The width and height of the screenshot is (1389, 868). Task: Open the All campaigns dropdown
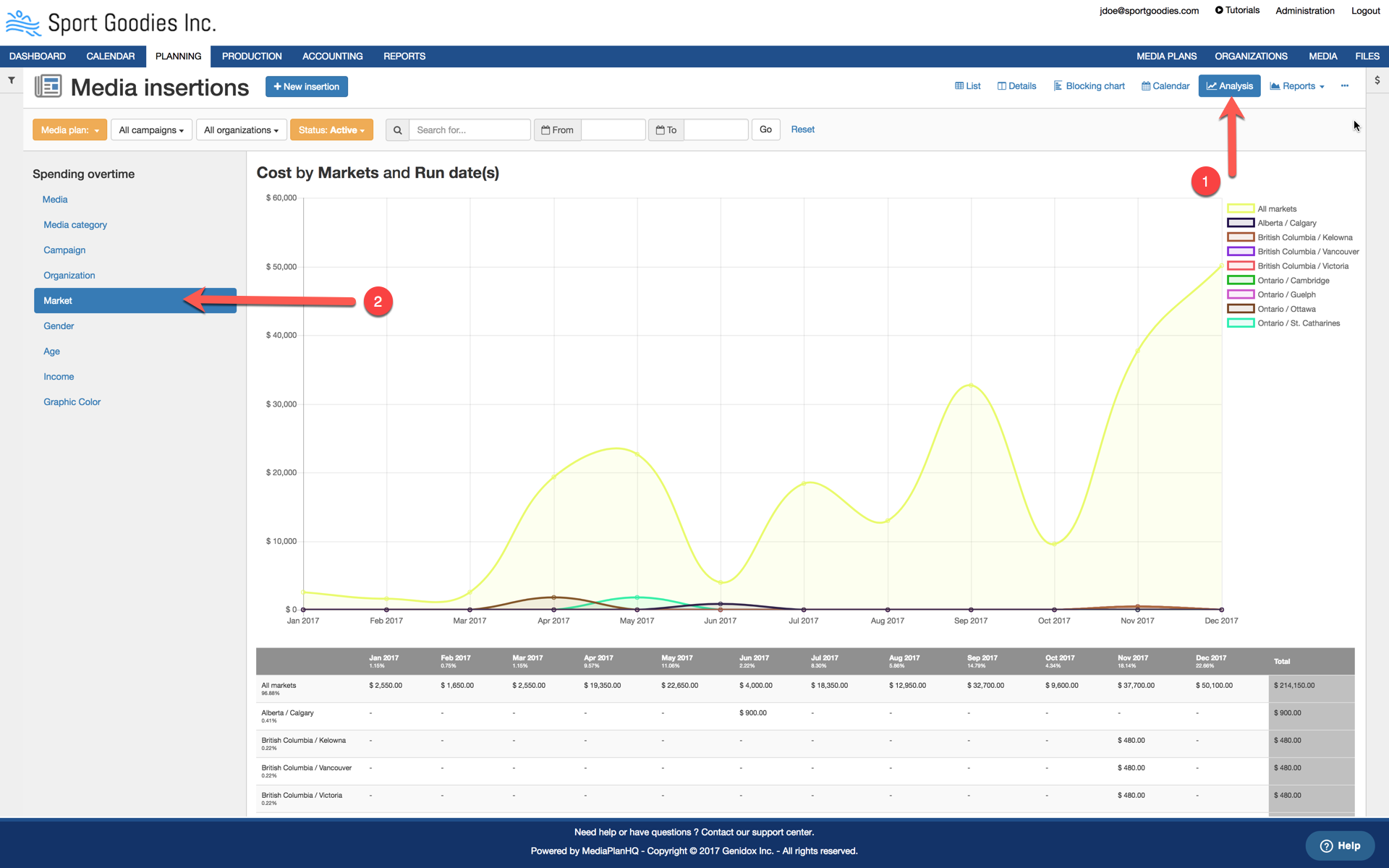click(x=151, y=130)
